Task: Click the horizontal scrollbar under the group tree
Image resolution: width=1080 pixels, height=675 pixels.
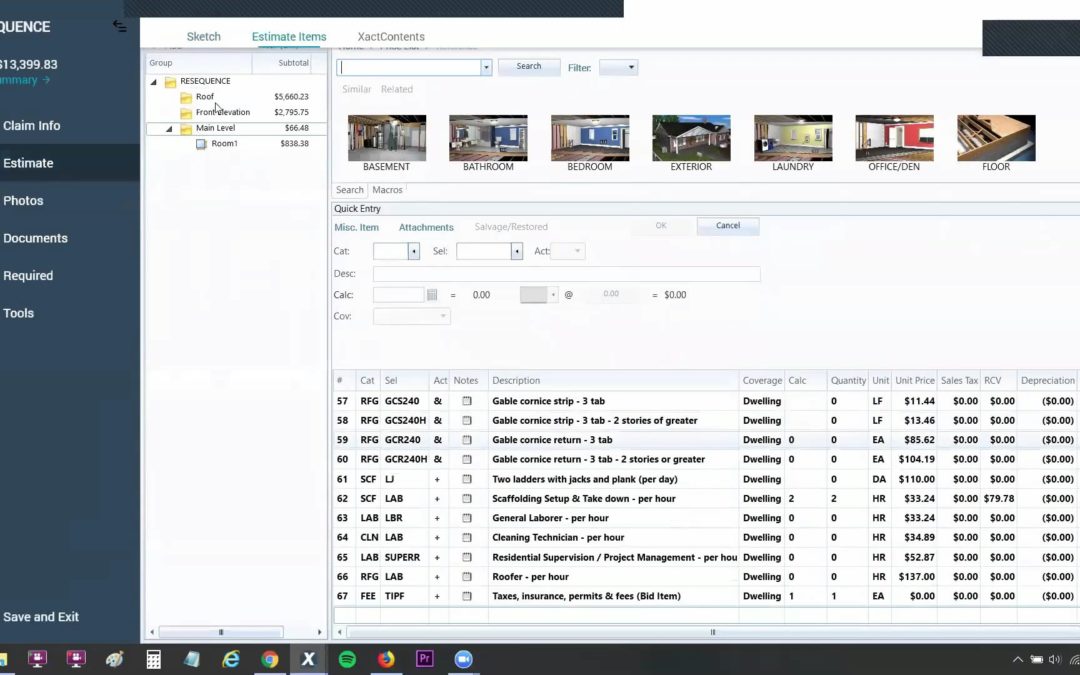Action: click(221, 632)
